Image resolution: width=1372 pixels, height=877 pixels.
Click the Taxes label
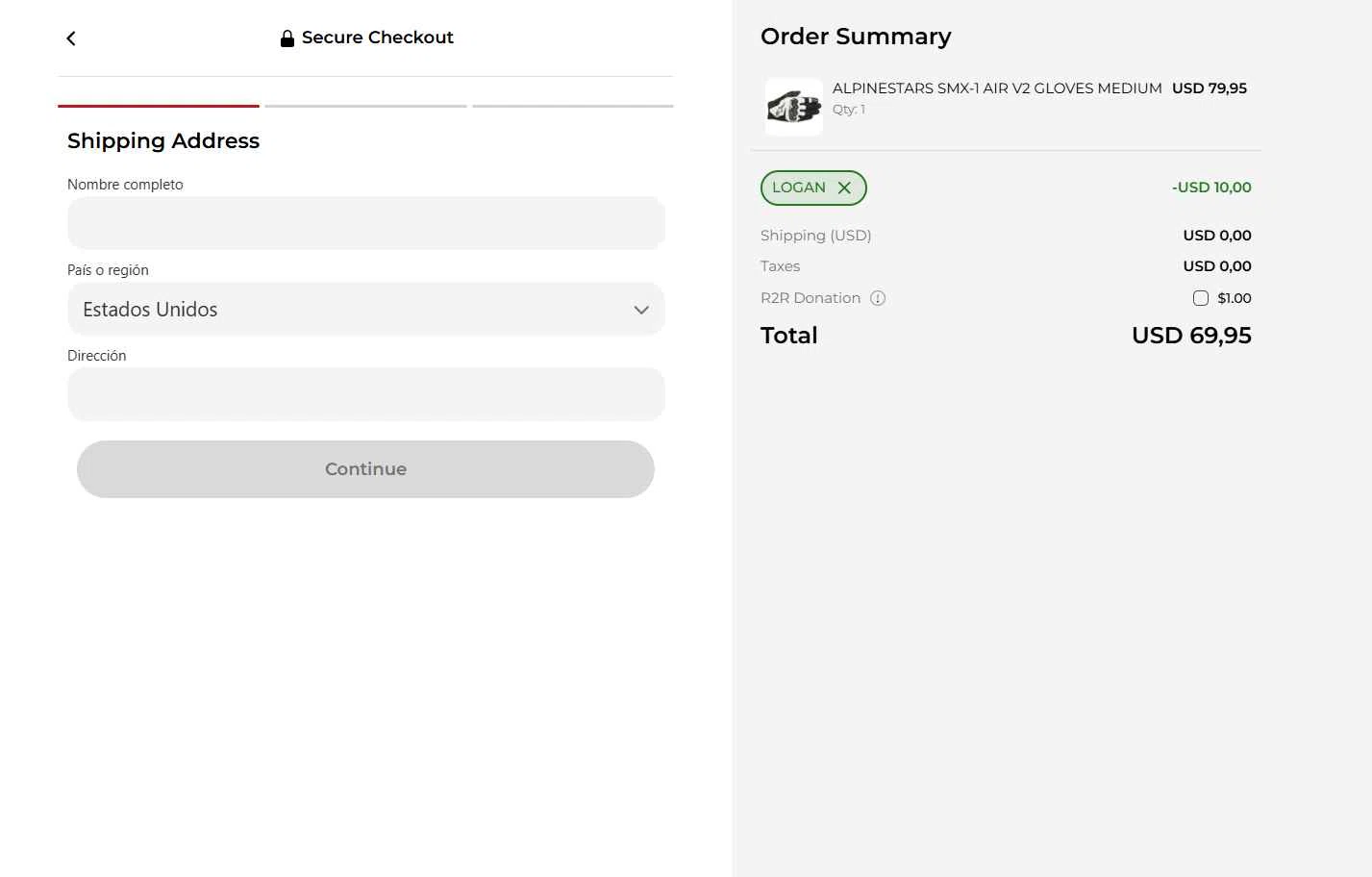780,266
